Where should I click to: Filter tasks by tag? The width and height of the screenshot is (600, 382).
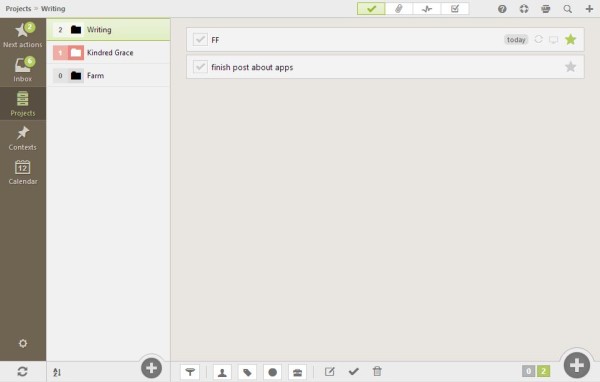(x=247, y=372)
